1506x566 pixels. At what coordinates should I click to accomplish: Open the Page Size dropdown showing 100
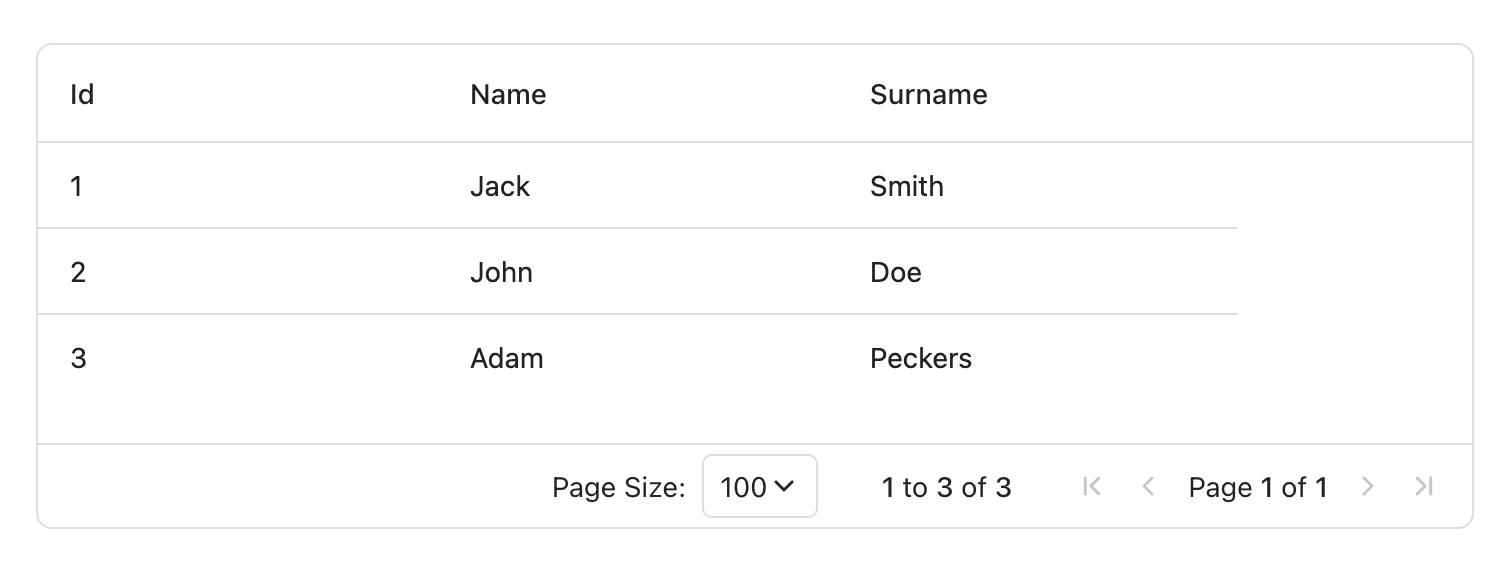pos(760,487)
